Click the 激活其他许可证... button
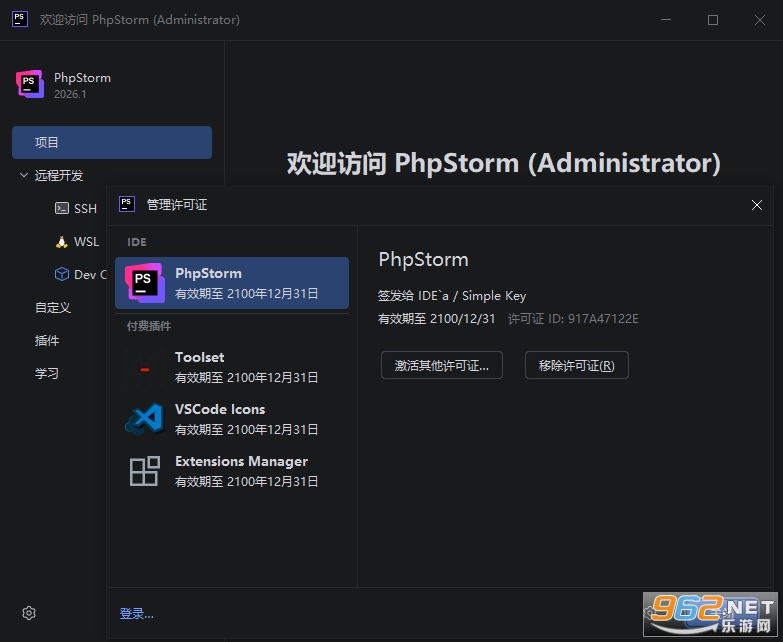Screen dimensions: 783x642 coord(441,365)
